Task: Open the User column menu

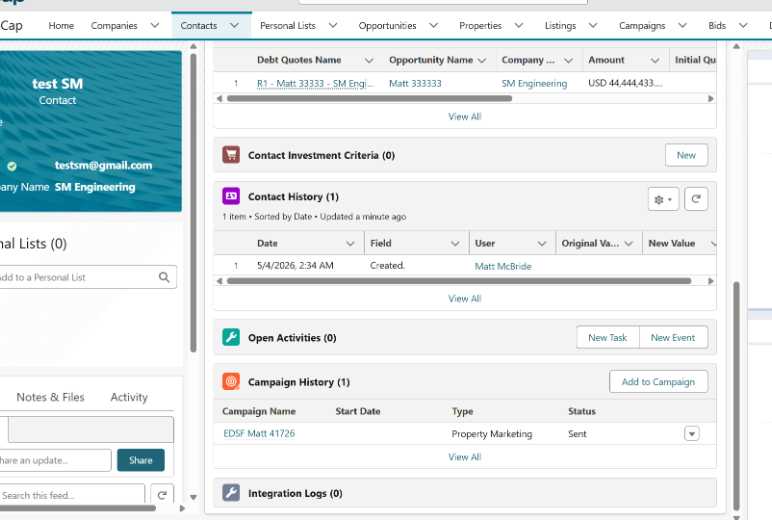Action: click(542, 244)
